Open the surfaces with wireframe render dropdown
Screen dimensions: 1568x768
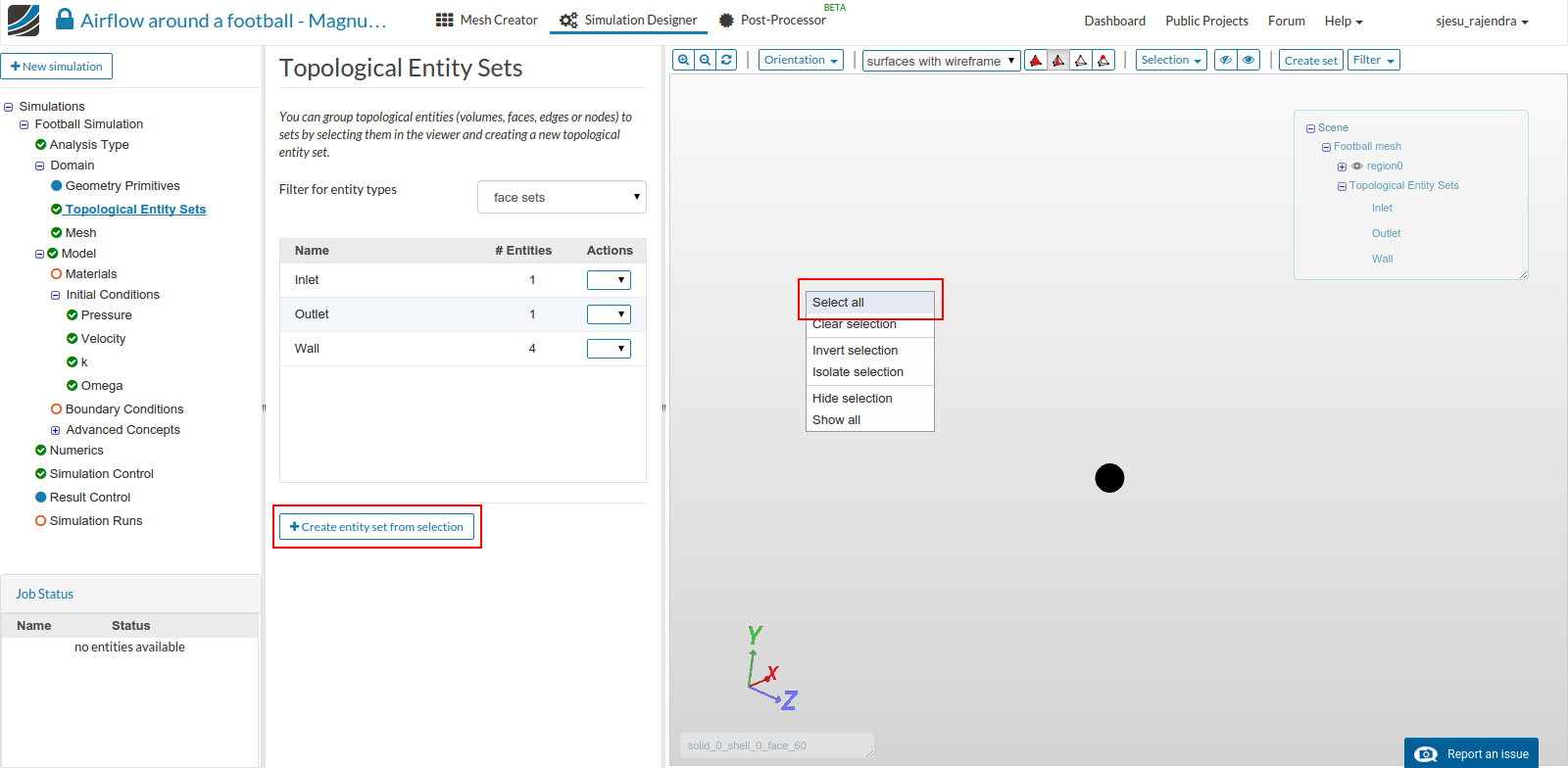[942, 61]
